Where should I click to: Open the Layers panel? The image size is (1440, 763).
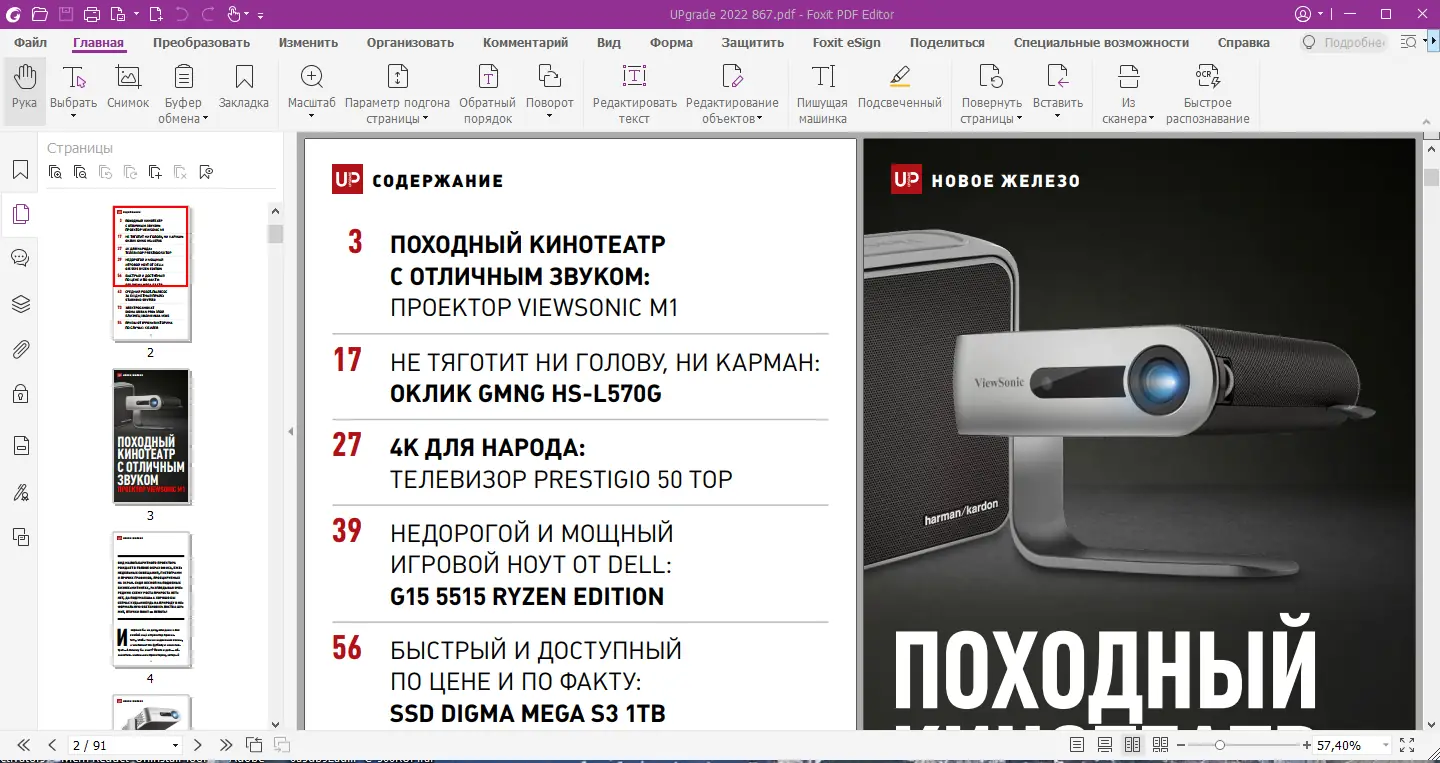point(21,303)
